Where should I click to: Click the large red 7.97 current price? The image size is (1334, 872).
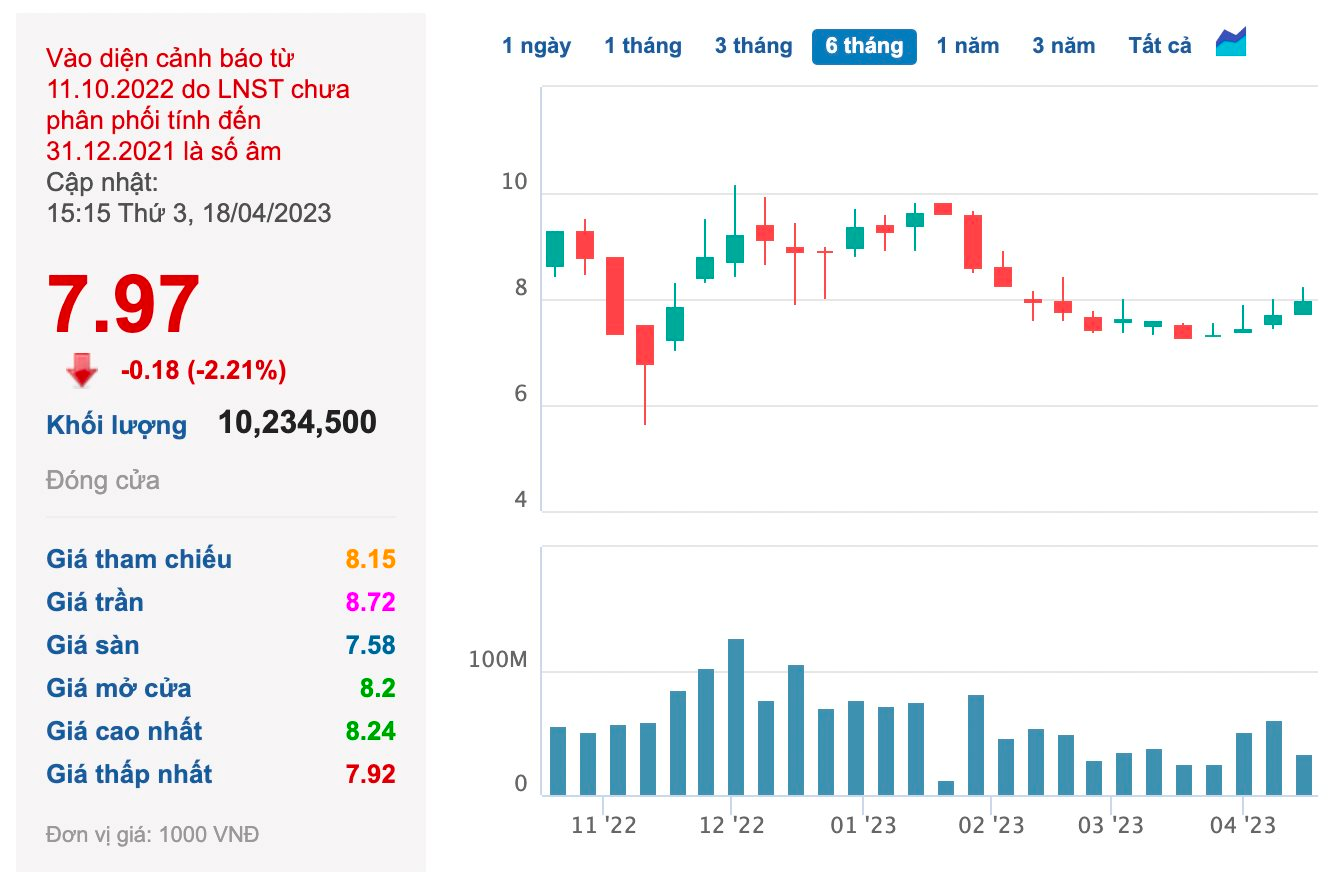tap(124, 305)
